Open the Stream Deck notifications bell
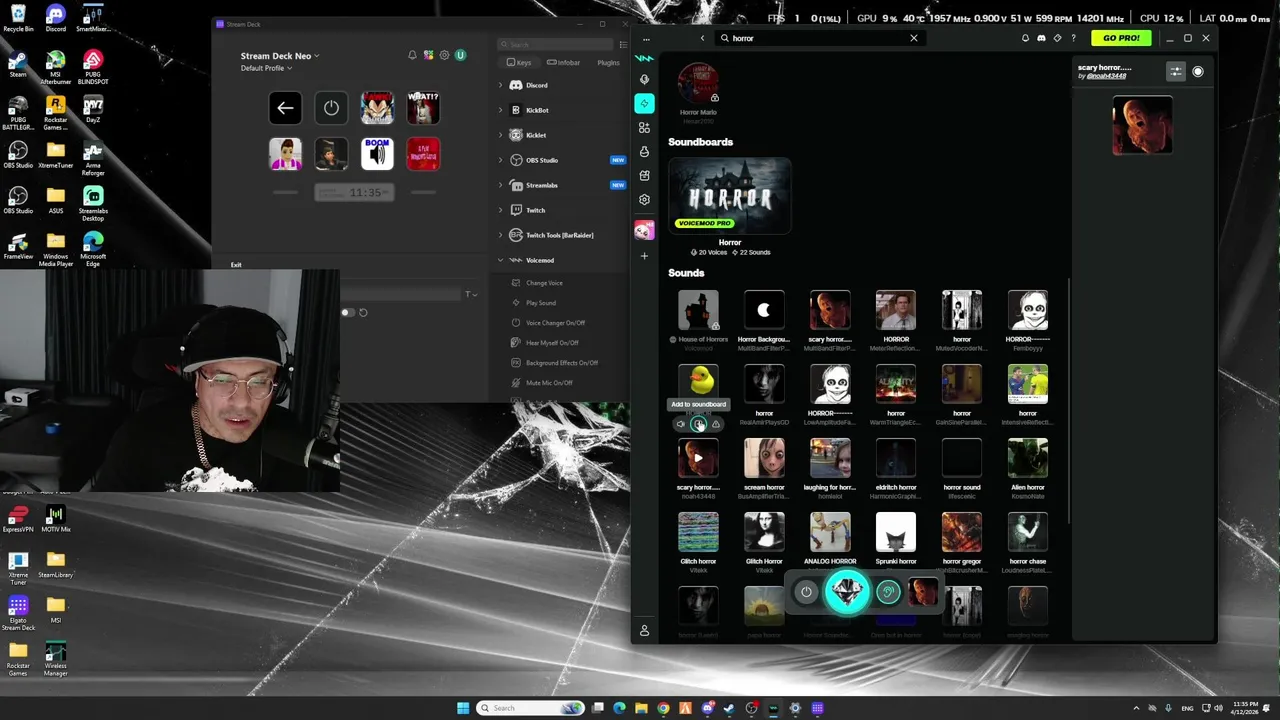1280x720 pixels. click(412, 55)
